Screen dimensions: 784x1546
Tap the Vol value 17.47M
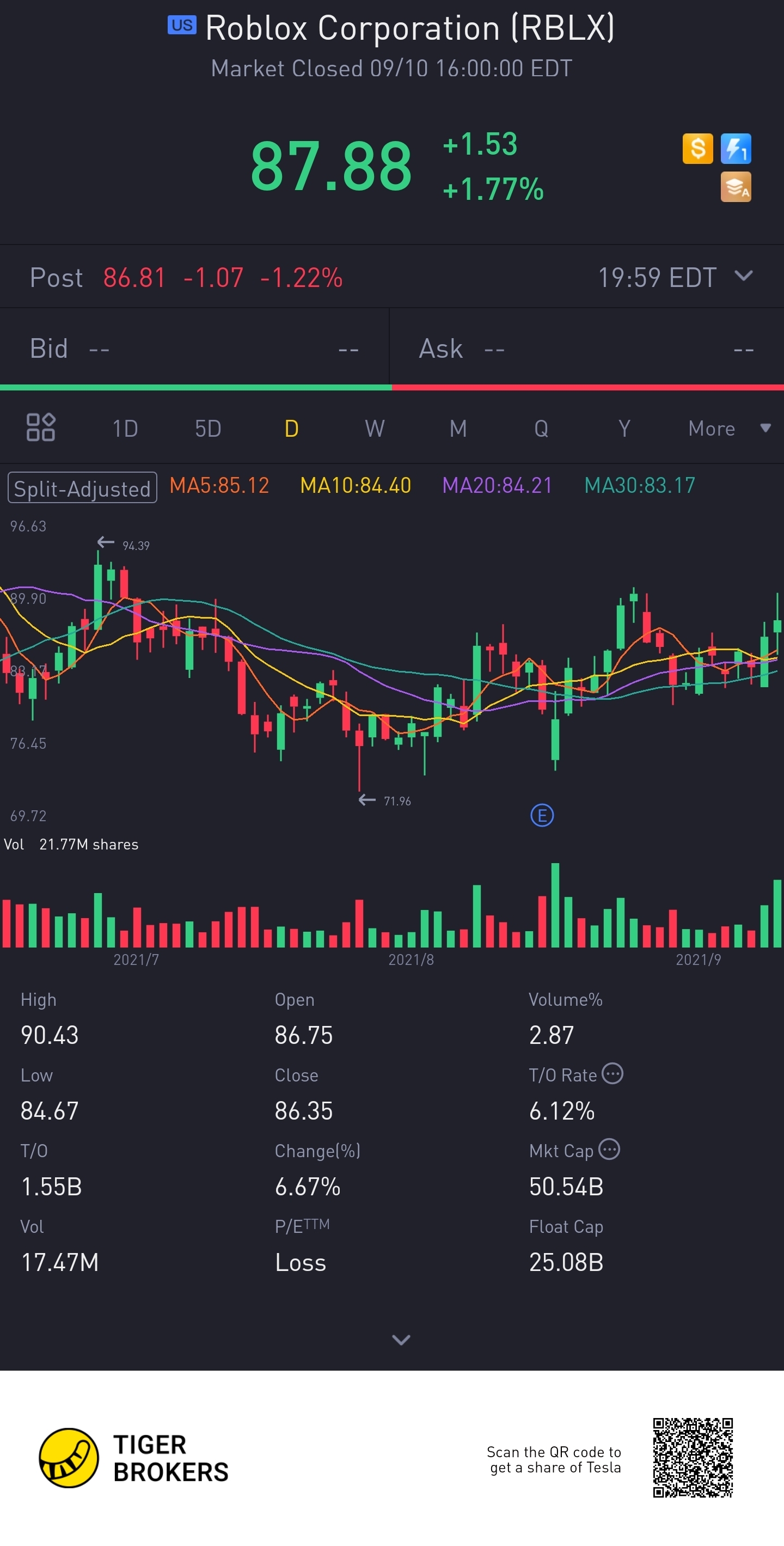[60, 1262]
